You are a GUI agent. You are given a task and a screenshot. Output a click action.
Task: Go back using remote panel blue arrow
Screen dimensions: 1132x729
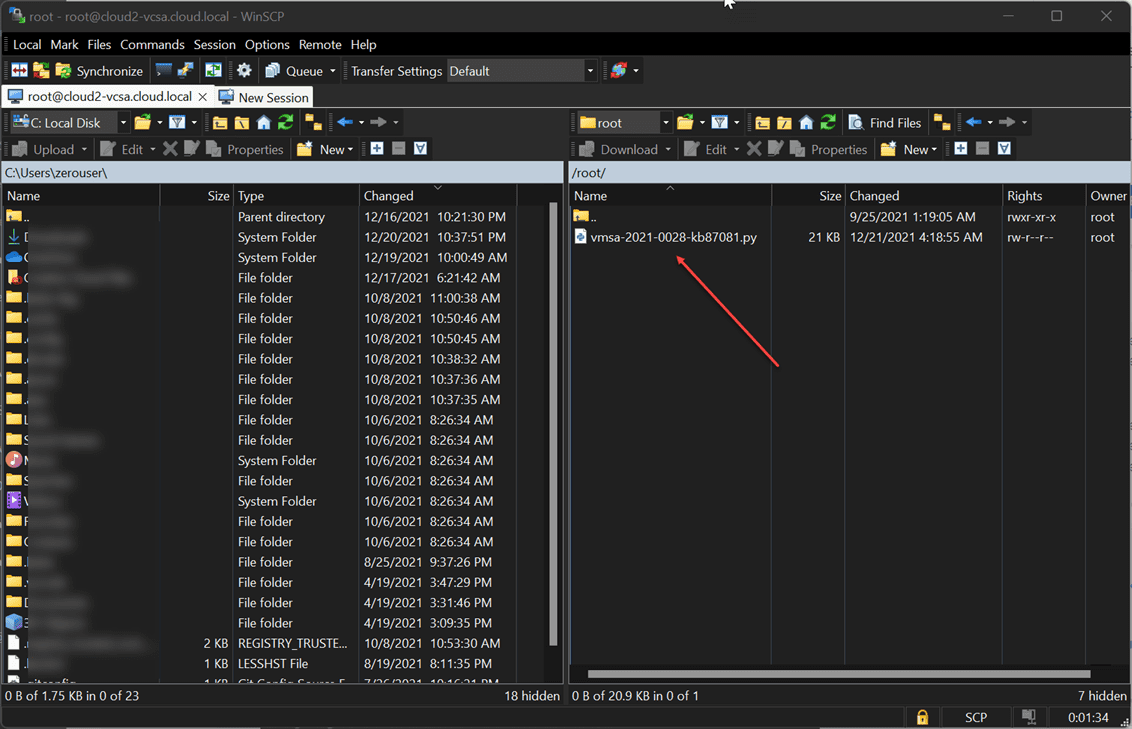[x=973, y=123]
